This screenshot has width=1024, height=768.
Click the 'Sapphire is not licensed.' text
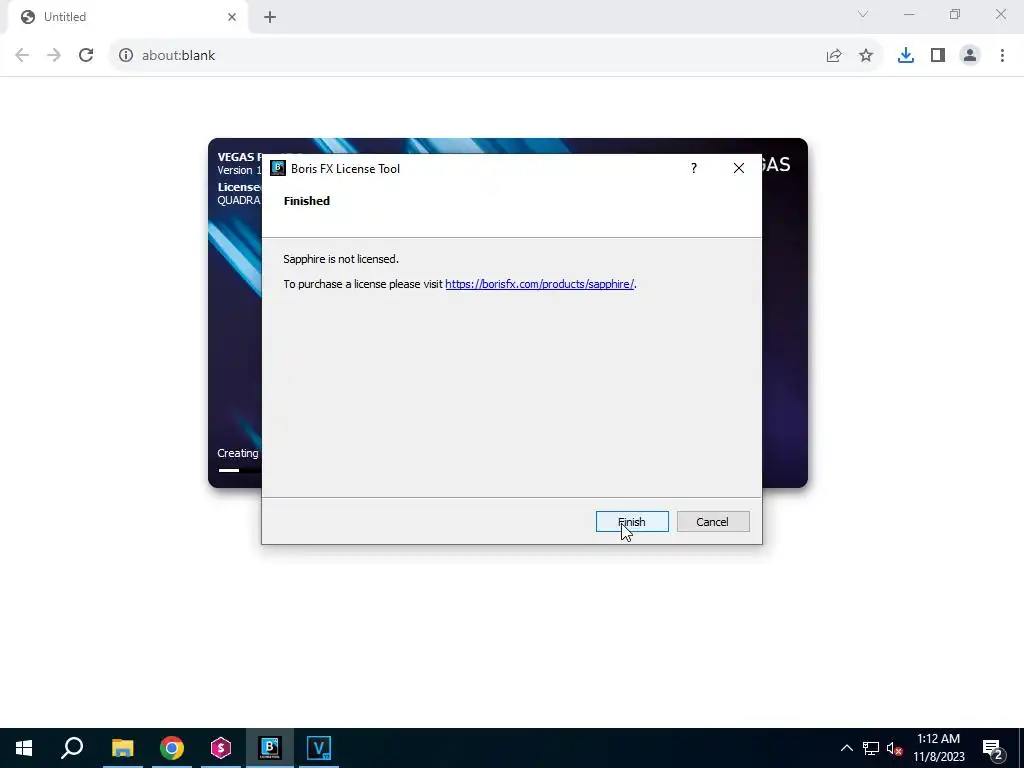coord(341,259)
